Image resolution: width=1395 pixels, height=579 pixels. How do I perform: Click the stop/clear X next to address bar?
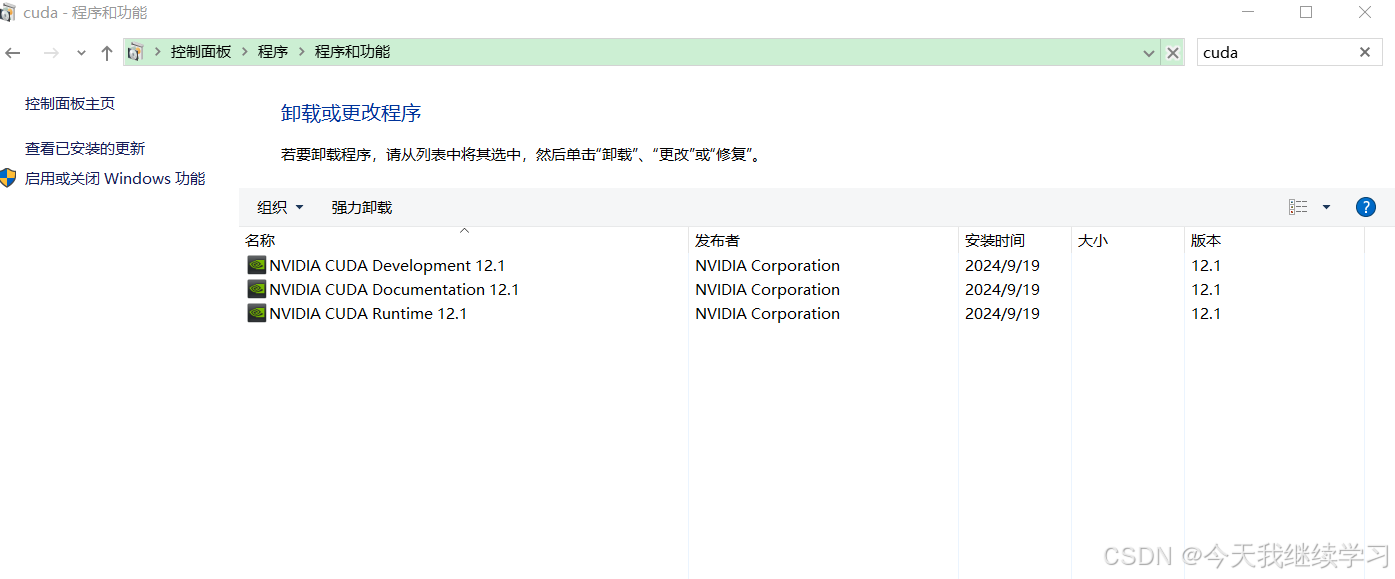[1173, 53]
